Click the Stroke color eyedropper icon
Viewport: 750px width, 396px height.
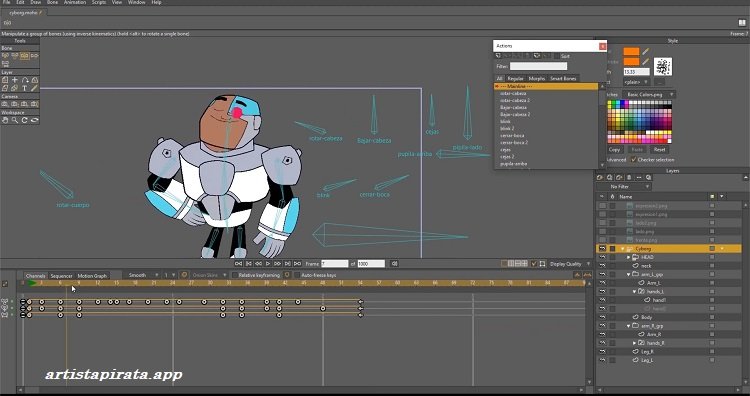(646, 62)
